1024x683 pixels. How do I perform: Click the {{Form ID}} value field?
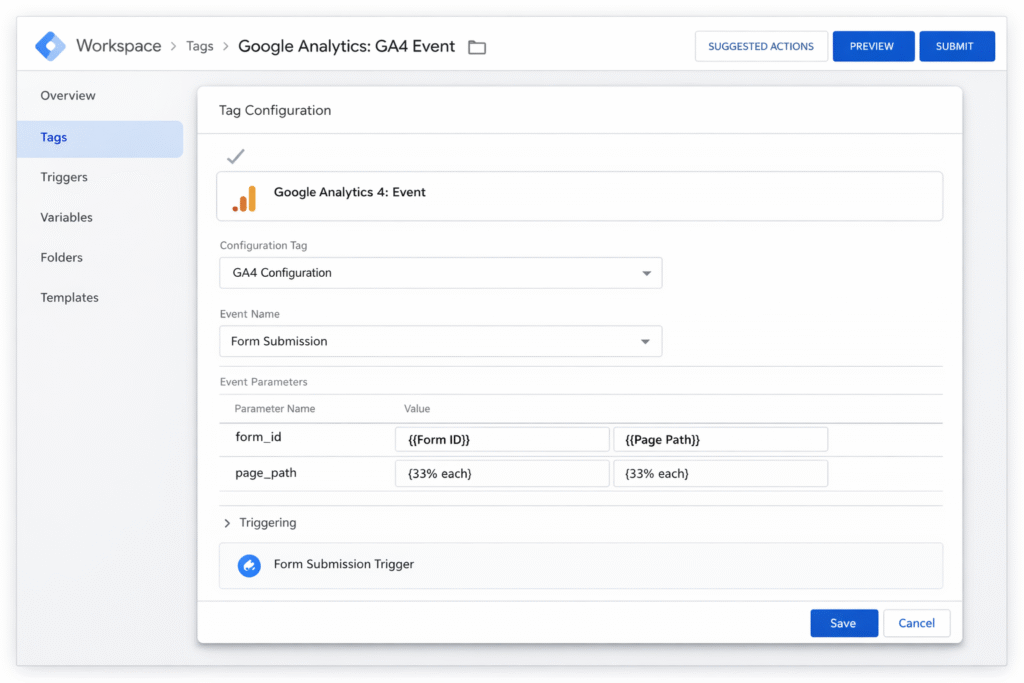tap(502, 438)
